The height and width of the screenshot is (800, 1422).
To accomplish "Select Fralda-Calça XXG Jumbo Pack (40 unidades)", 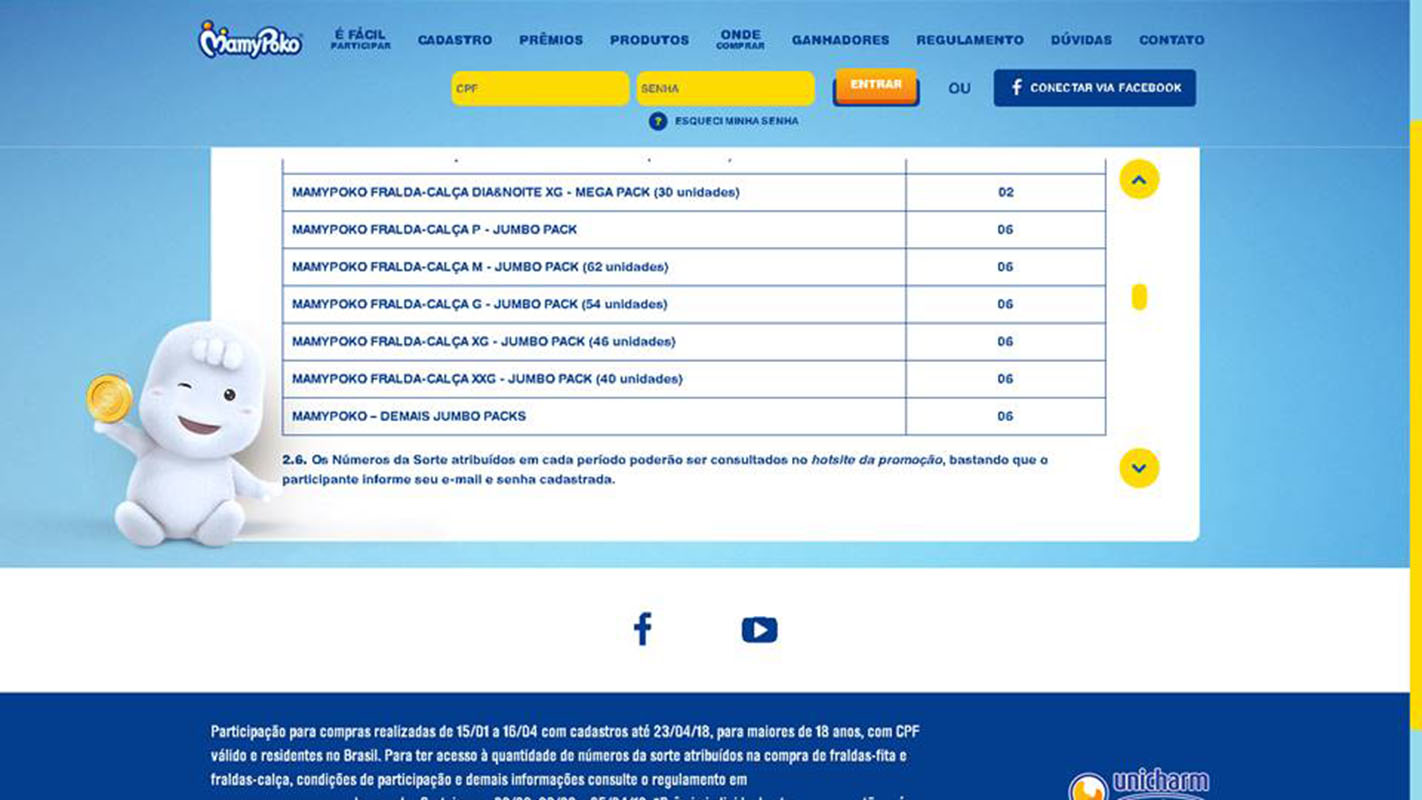I will click(694, 379).
